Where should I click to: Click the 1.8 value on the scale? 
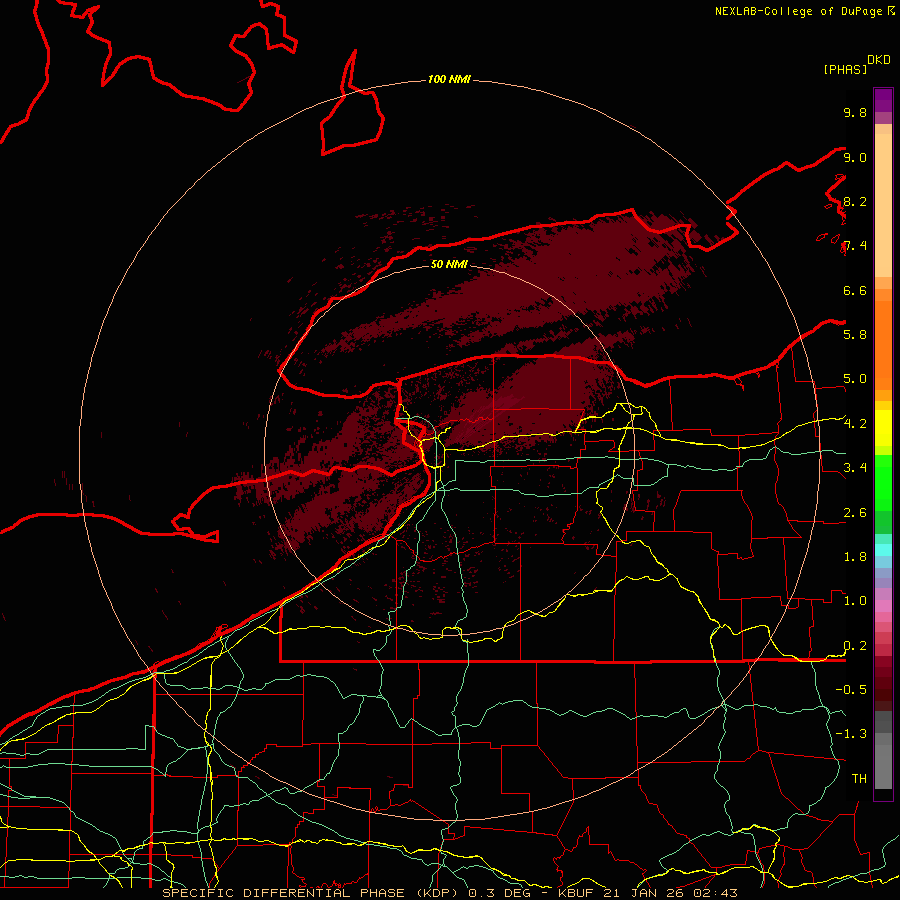pos(855,556)
